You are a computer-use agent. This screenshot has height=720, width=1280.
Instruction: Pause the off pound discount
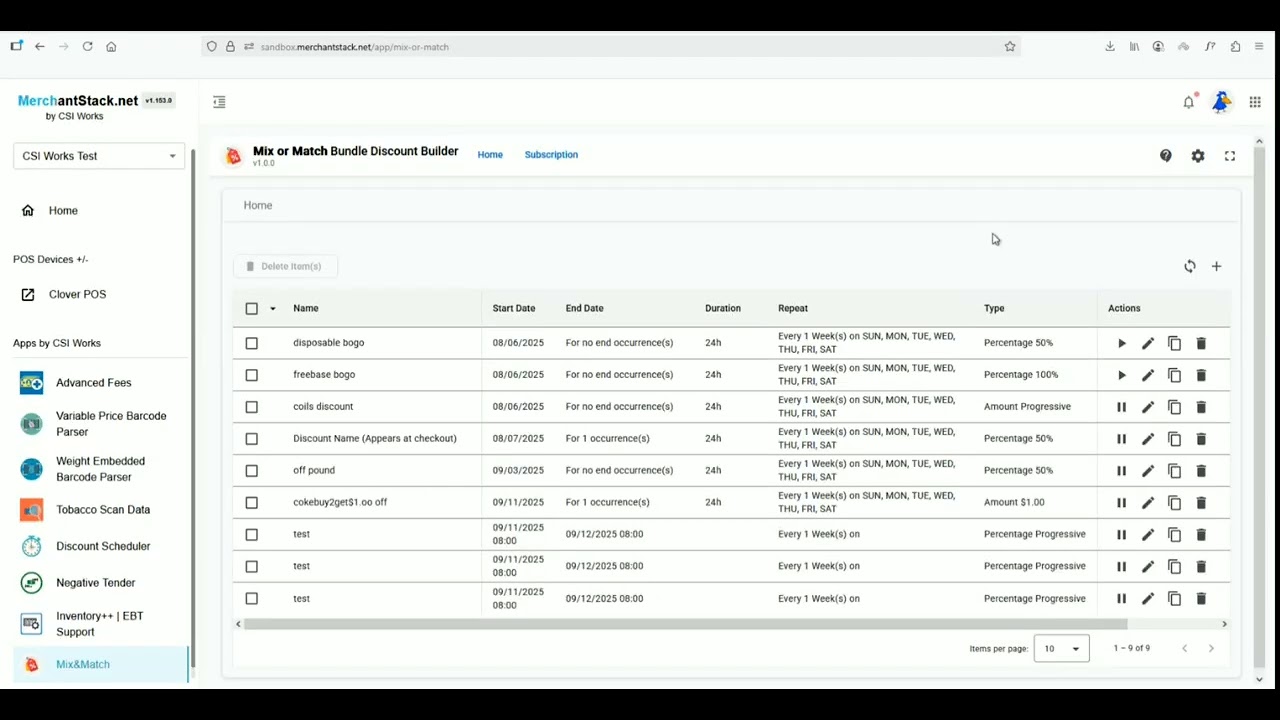click(1121, 471)
